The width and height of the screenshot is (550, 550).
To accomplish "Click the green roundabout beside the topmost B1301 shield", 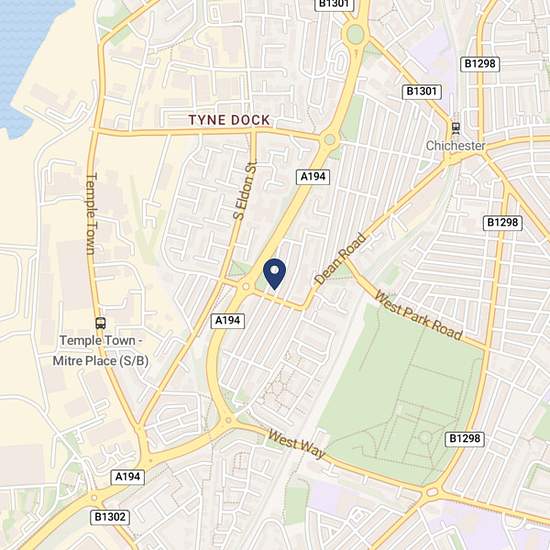I will (x=355, y=34).
